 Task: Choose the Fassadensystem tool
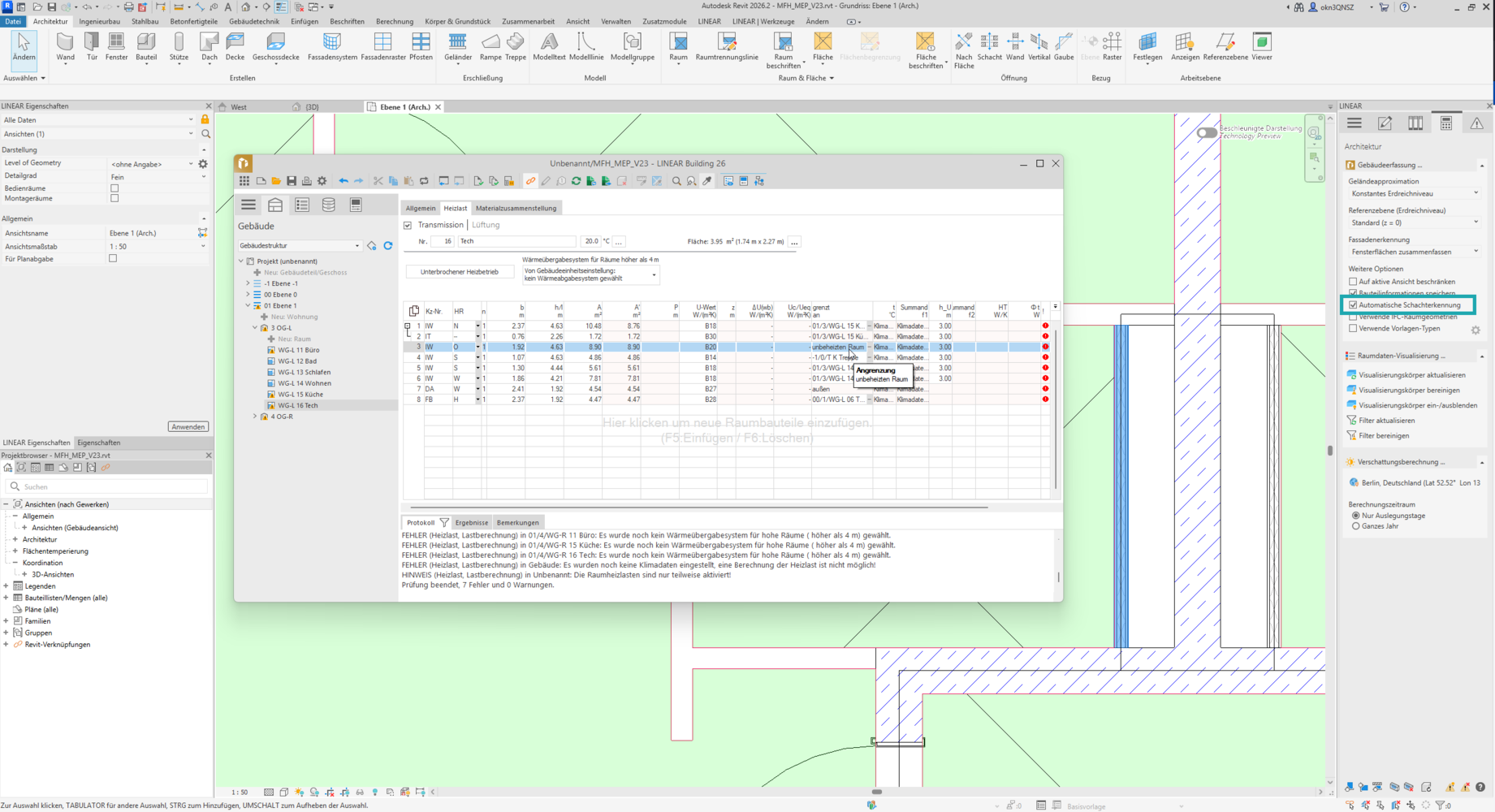[331, 46]
